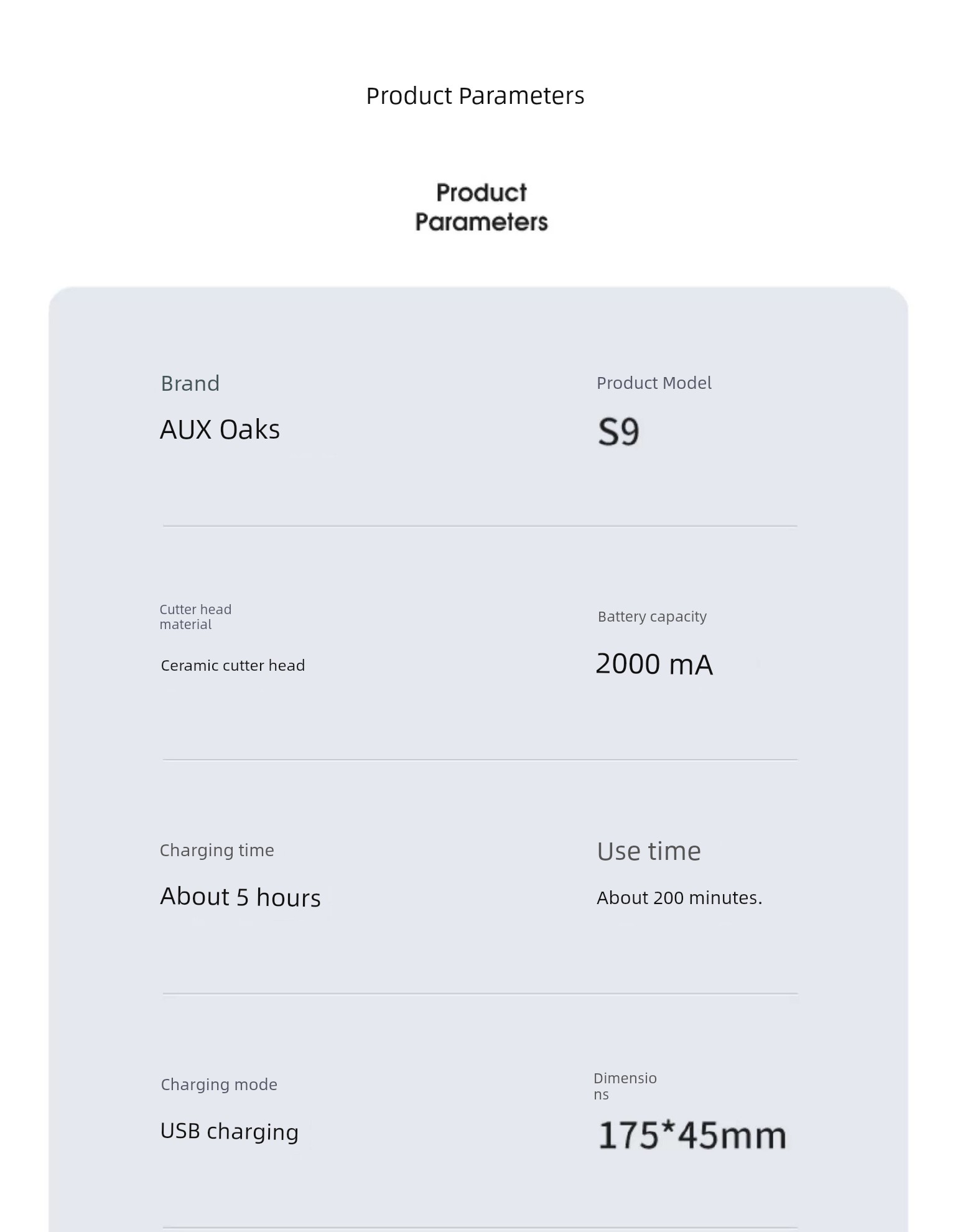Select the '175*45mm' dimension value
Screen dimensions: 963x1232
692,1135
